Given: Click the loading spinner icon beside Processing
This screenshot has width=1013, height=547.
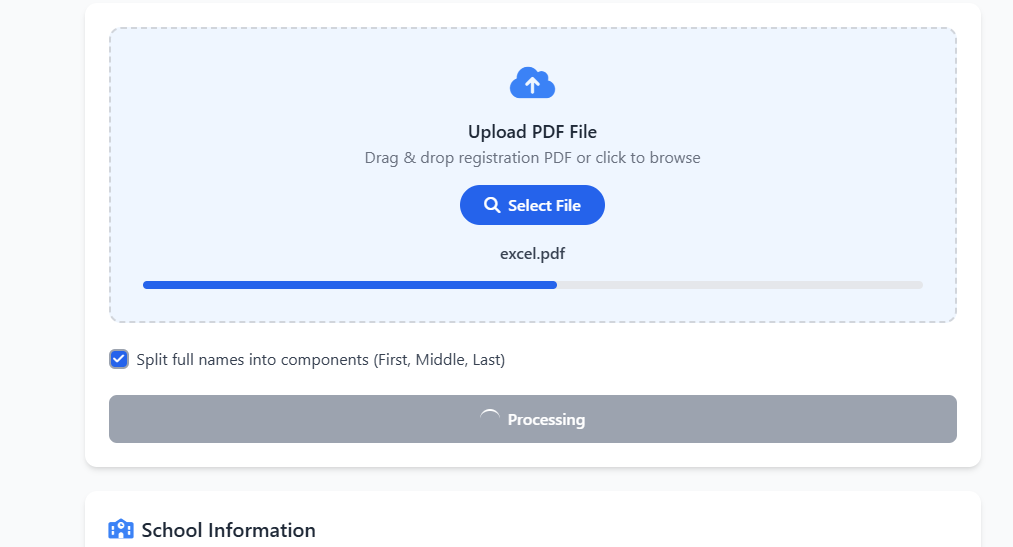Looking at the screenshot, I should (x=490, y=419).
